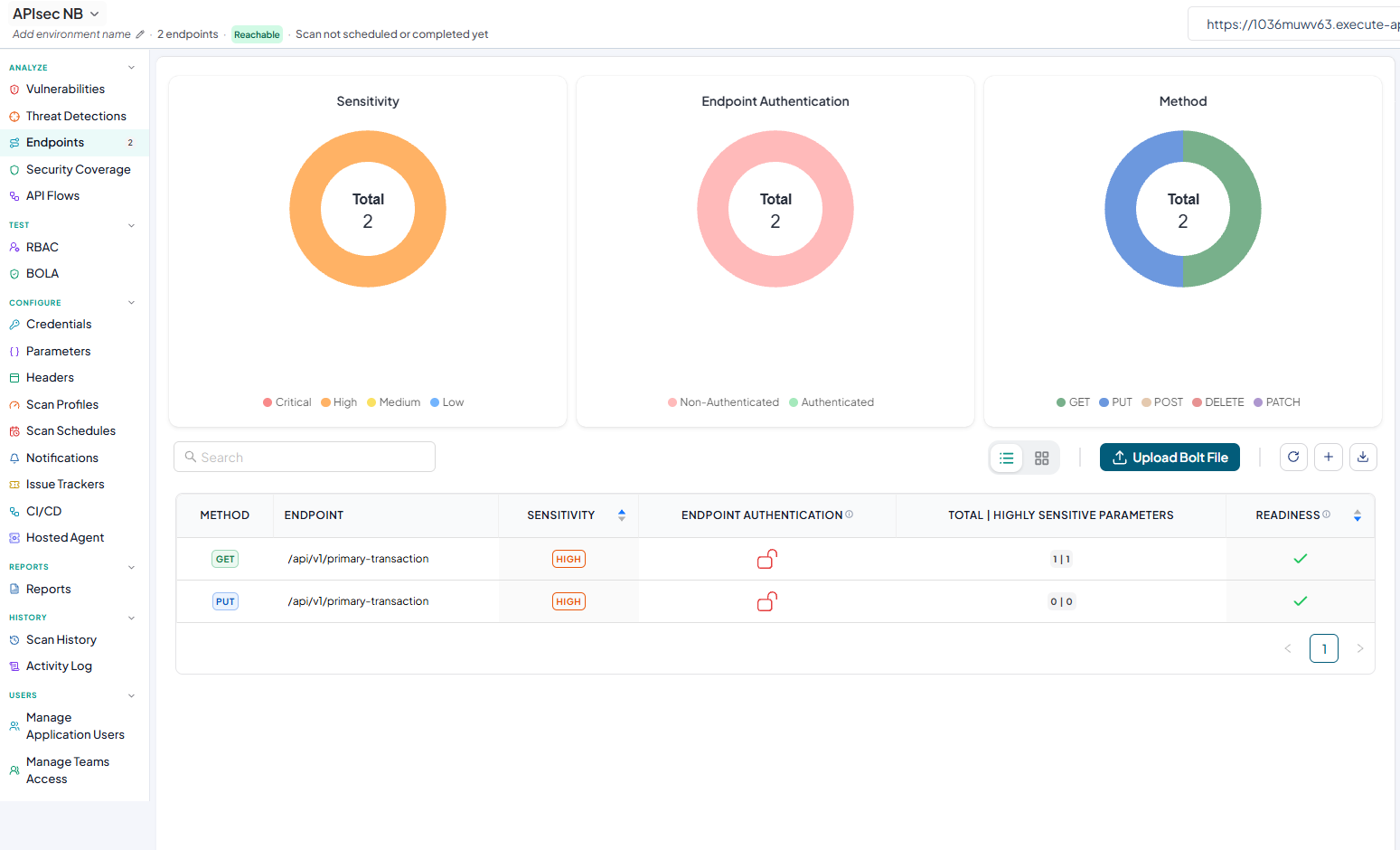Toggle Critical legend in Sensitivity chart
The image size is (1400, 850).
click(x=287, y=402)
